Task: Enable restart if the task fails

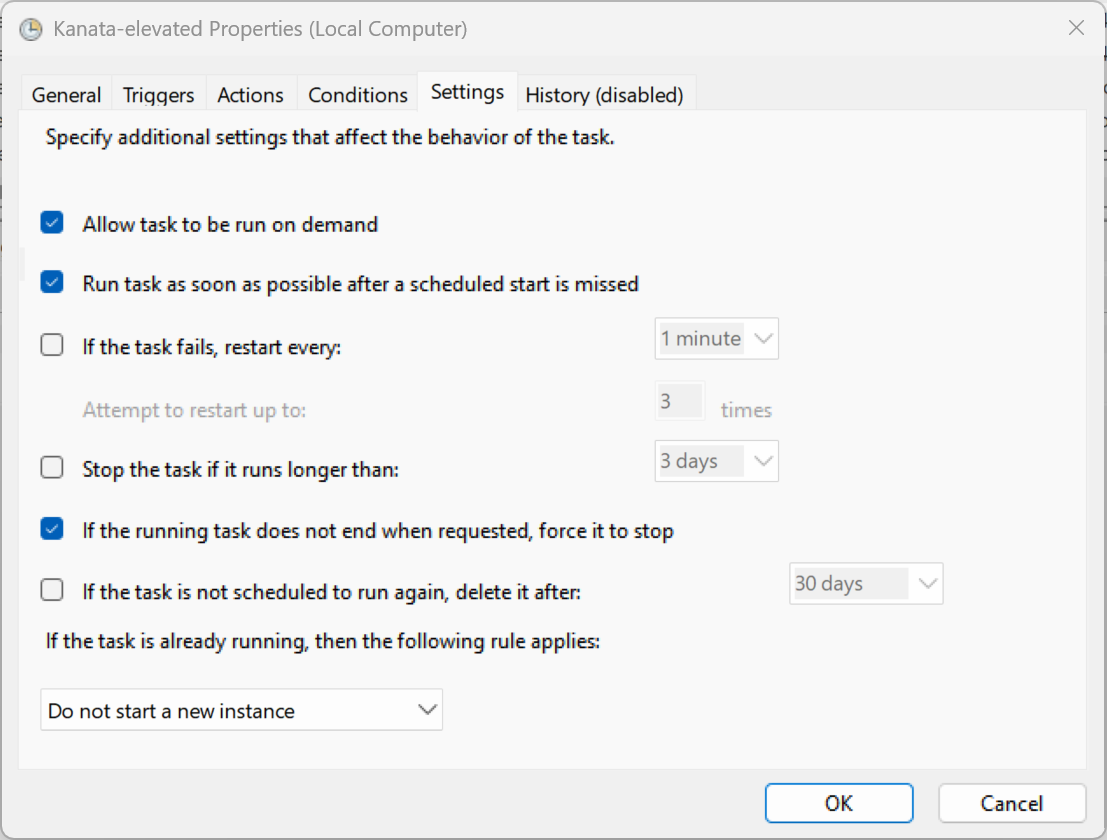Action: coord(52,346)
